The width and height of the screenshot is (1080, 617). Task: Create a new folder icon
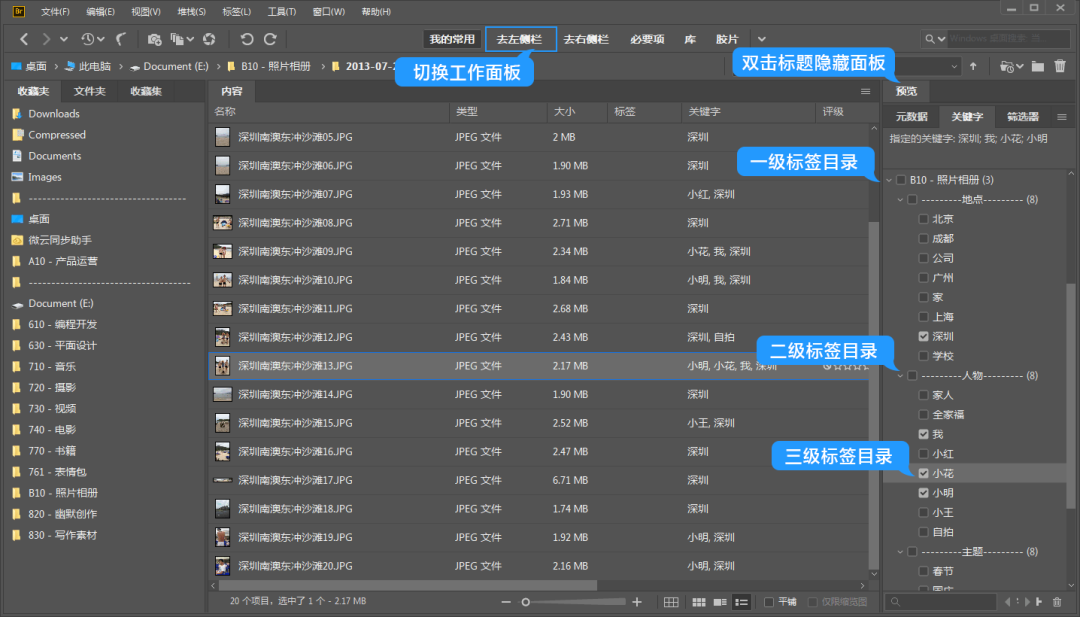[x=1038, y=66]
